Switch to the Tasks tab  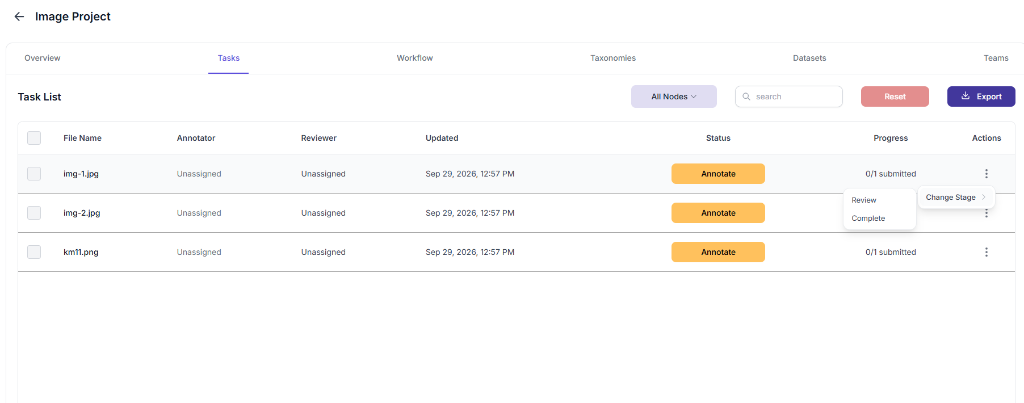[x=229, y=58]
